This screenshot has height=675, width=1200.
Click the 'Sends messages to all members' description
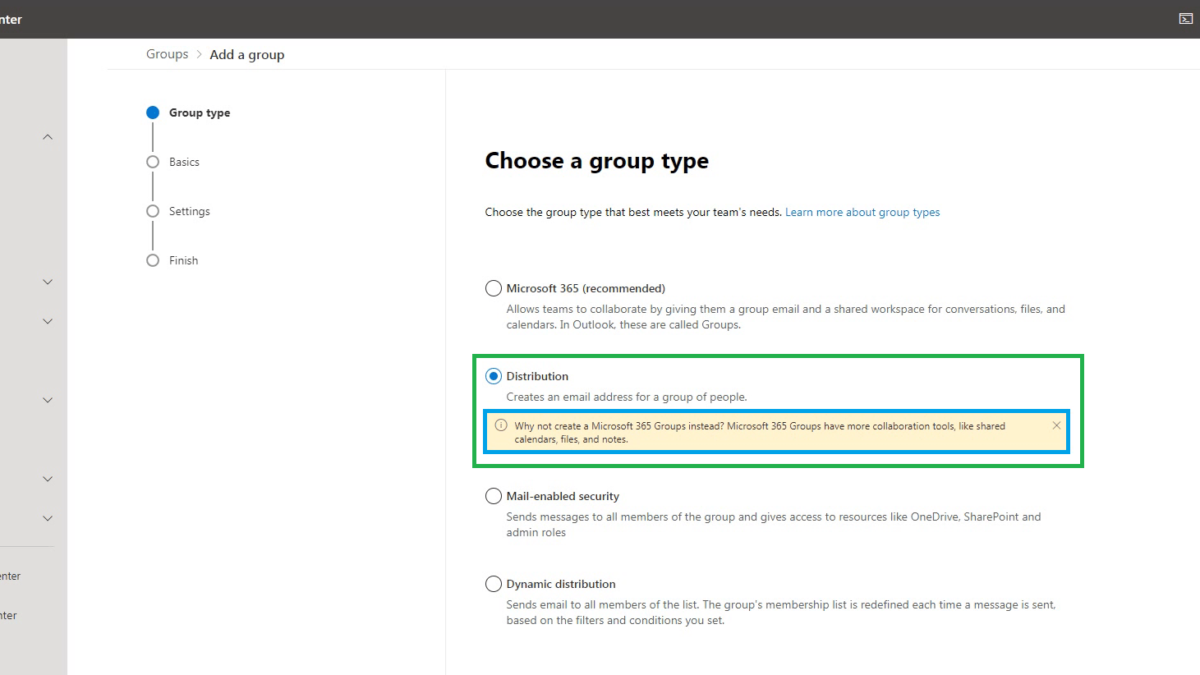(x=774, y=525)
